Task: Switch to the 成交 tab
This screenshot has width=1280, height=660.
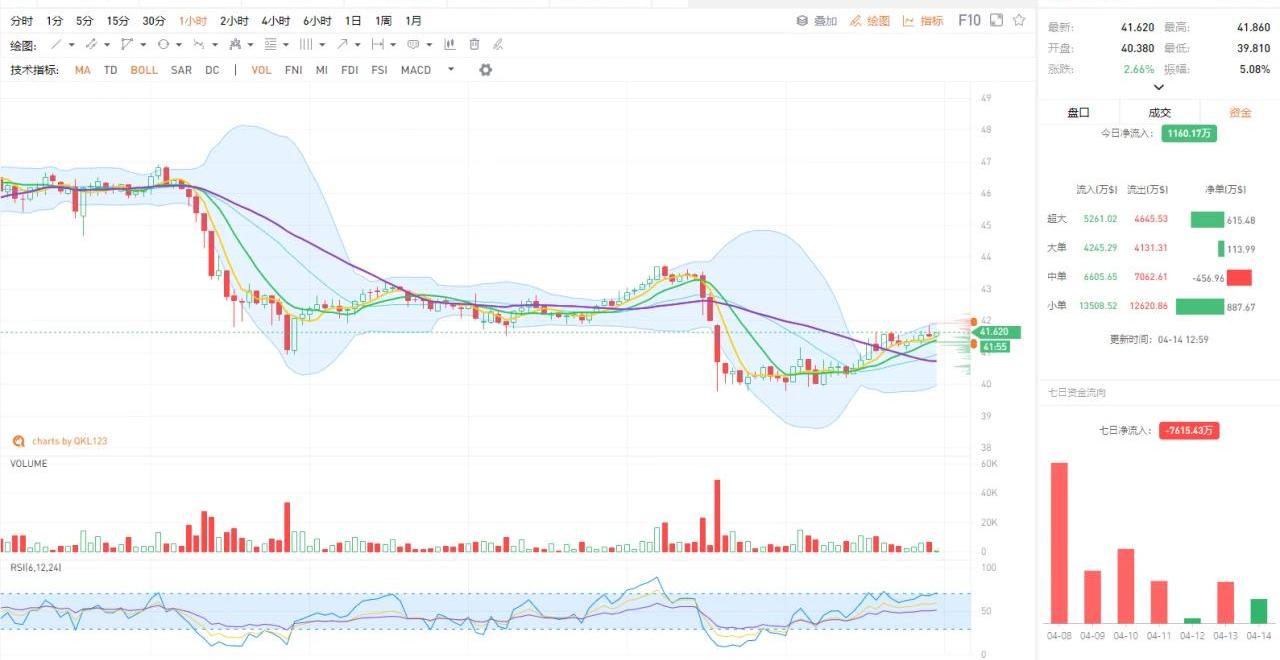Action: pos(1159,113)
